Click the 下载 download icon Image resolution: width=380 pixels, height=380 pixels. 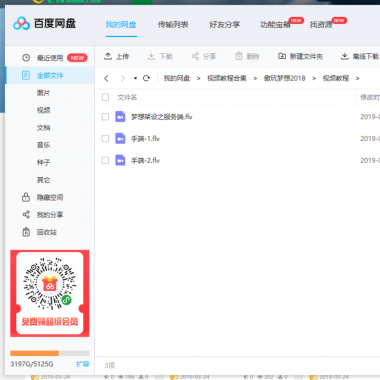(151, 56)
